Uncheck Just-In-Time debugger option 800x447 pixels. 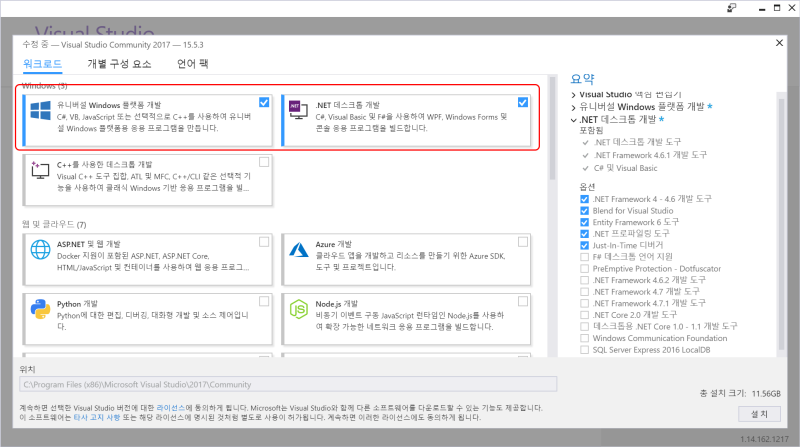[x=585, y=245]
